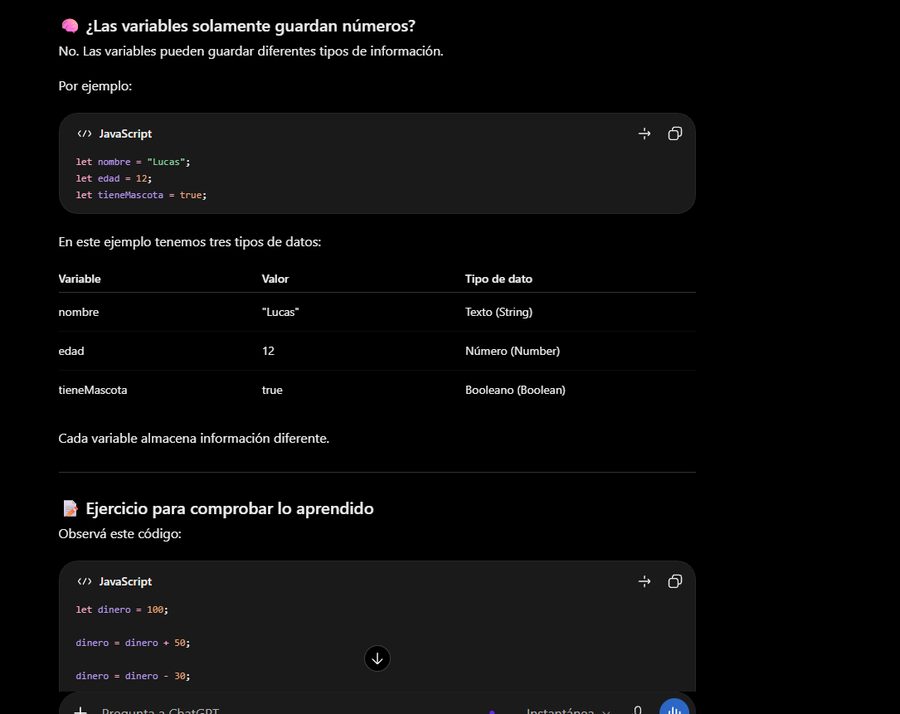Click the dictation microphone icon
Image resolution: width=900 pixels, height=714 pixels.
coord(637,710)
